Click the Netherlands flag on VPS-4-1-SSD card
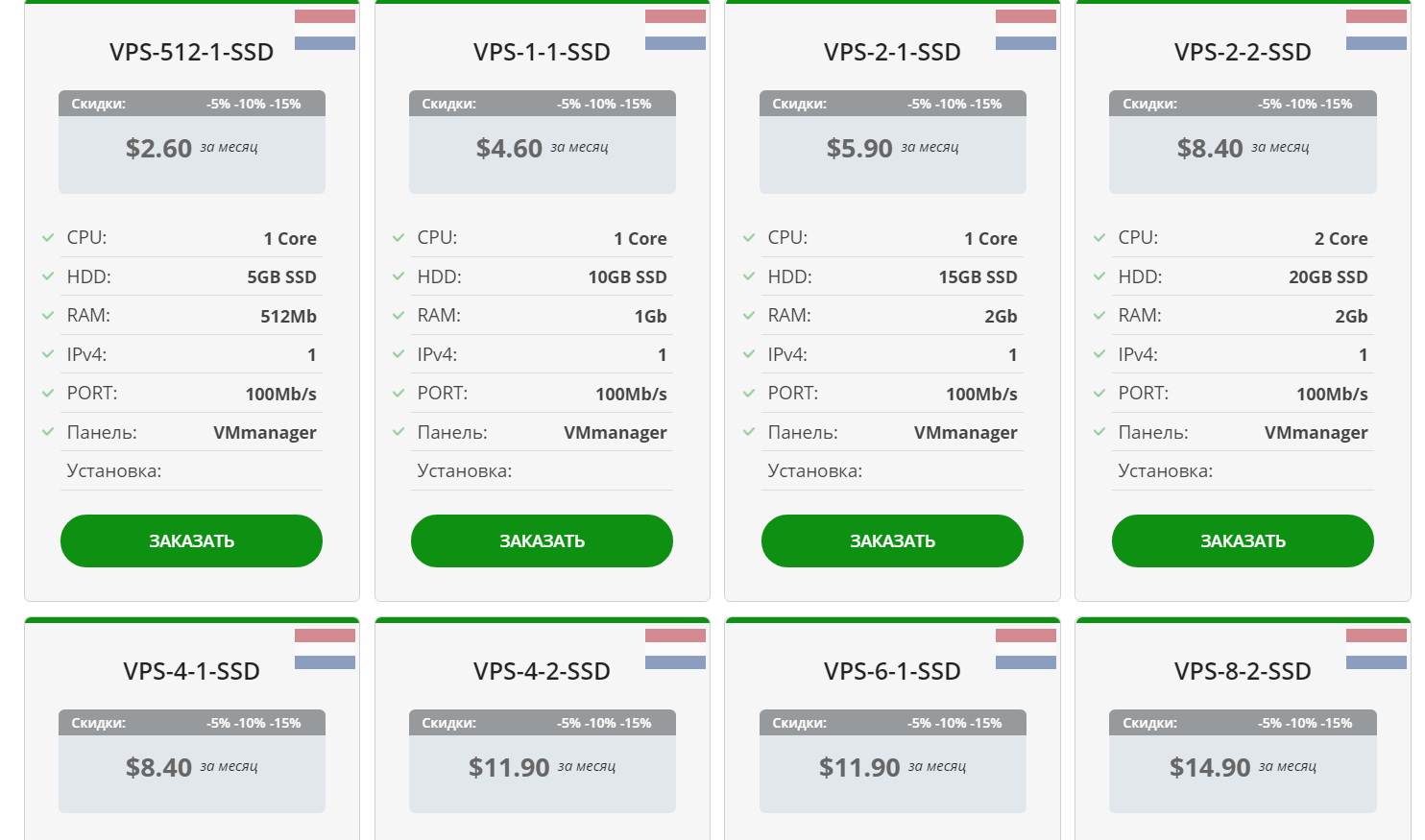This screenshot has width=1425, height=840. click(325, 648)
